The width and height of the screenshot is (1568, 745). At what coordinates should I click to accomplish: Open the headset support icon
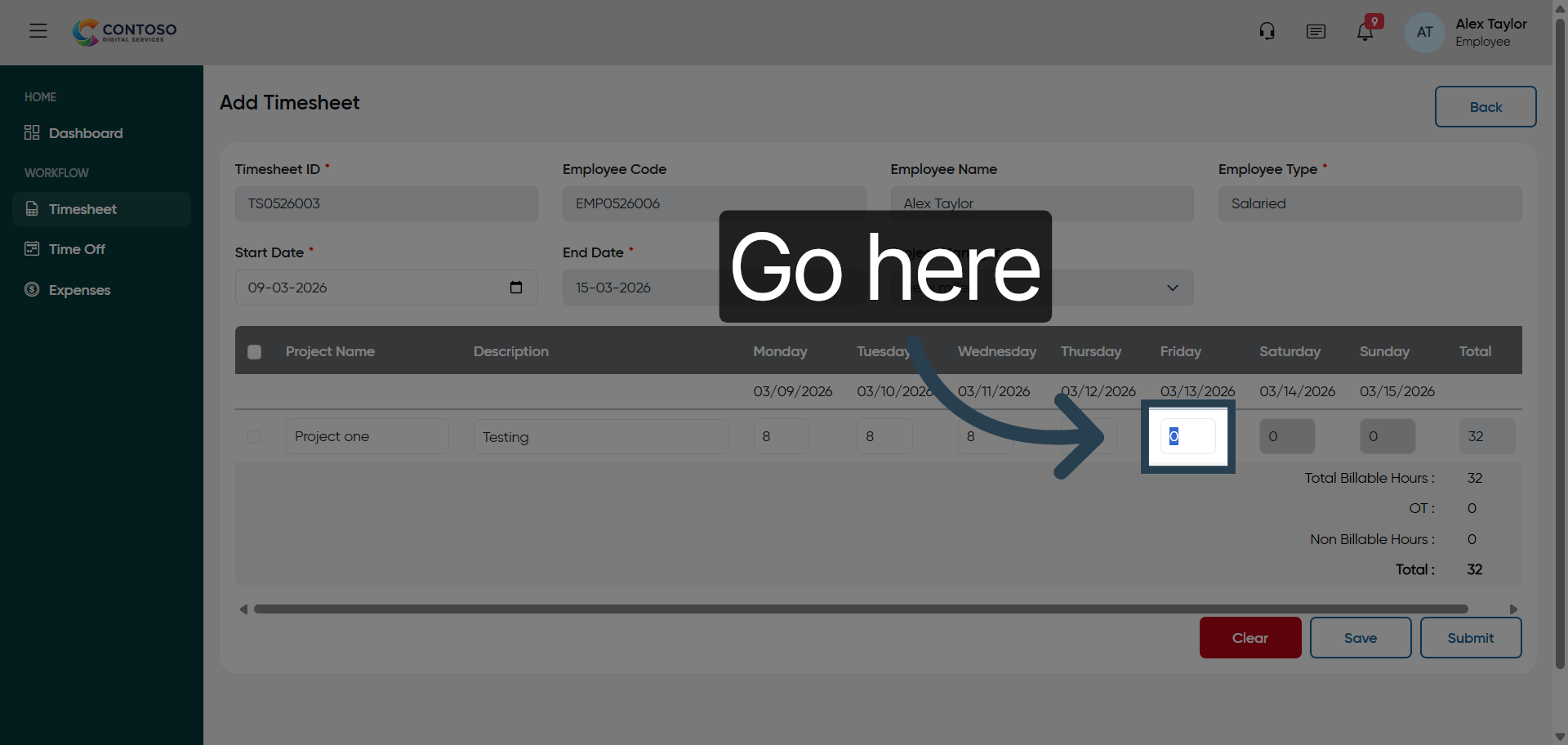pyautogui.click(x=1267, y=30)
